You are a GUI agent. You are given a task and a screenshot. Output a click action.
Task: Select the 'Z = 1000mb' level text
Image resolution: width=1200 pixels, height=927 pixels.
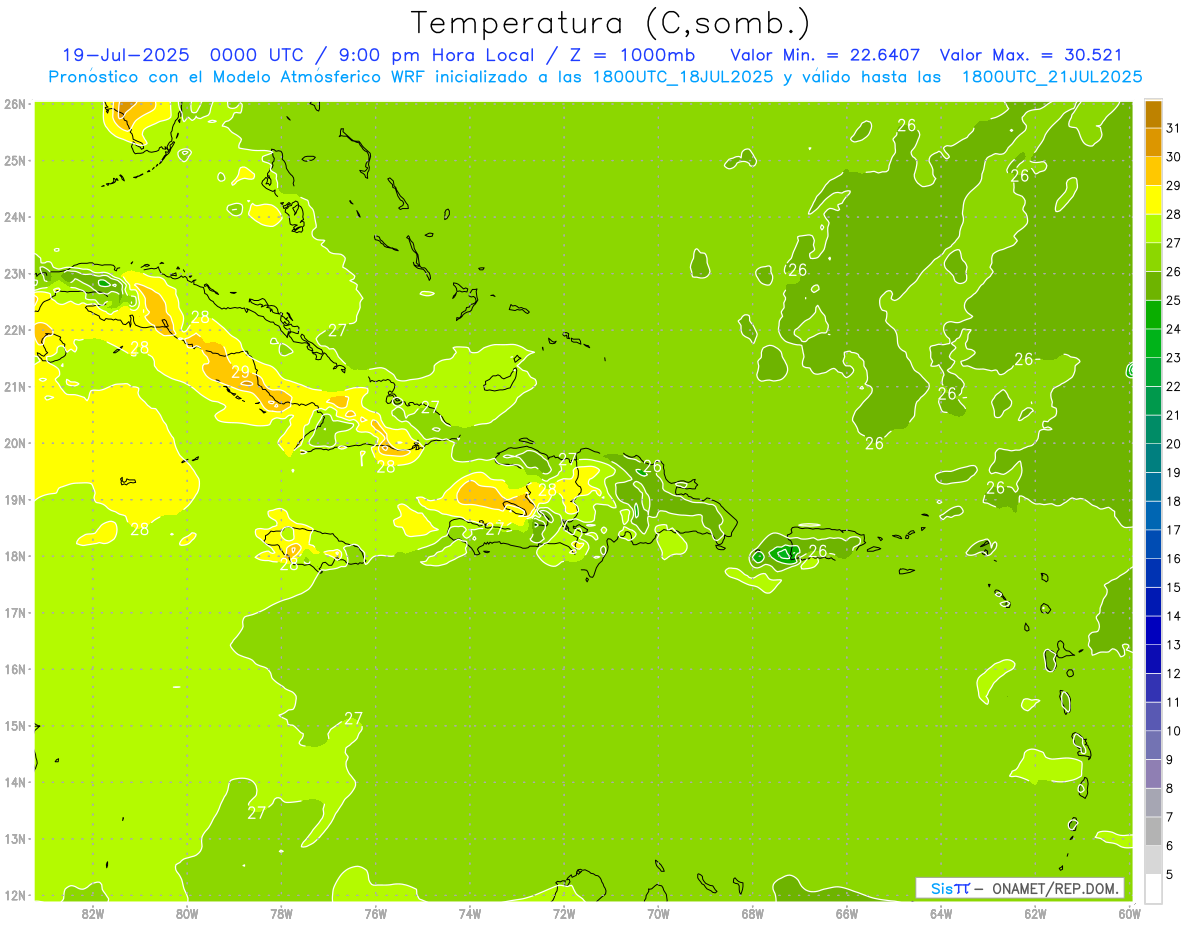[x=631, y=55]
